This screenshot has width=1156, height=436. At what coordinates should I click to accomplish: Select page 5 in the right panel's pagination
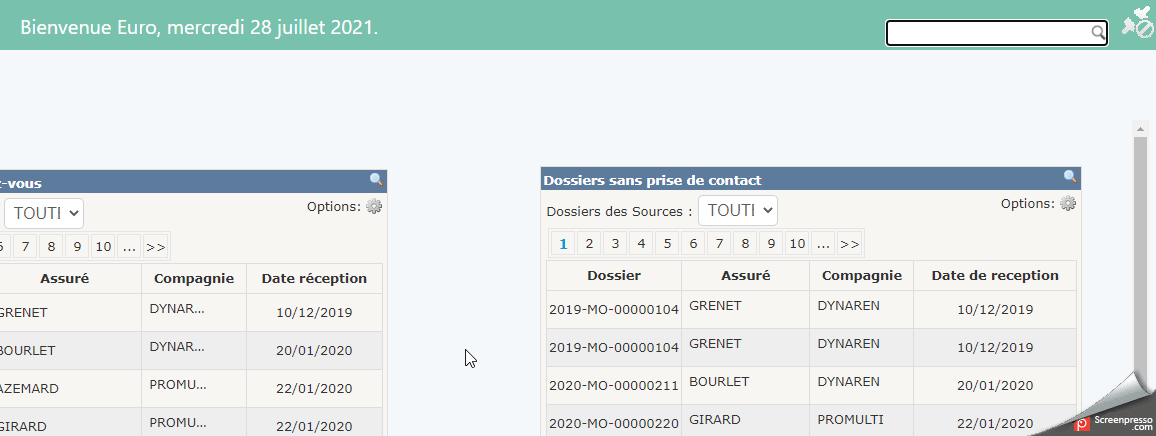[x=667, y=243]
